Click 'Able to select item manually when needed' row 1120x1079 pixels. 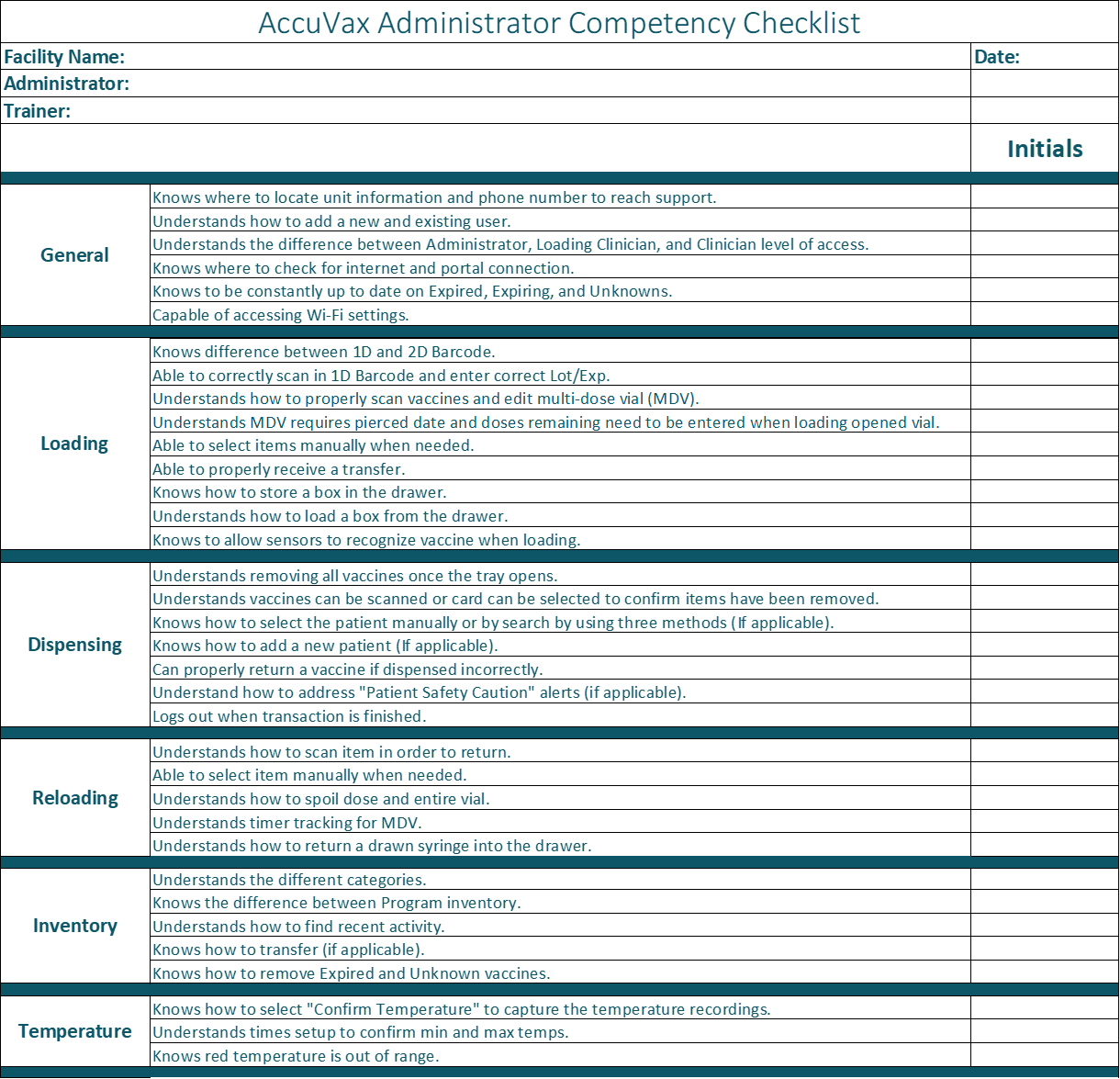[x=560, y=774]
